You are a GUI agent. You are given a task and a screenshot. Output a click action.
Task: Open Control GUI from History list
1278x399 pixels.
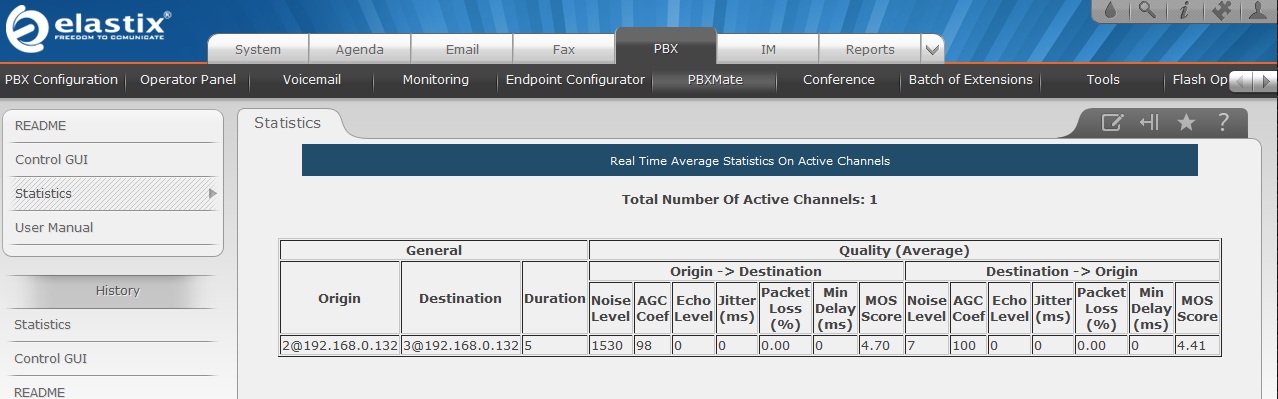(50, 359)
